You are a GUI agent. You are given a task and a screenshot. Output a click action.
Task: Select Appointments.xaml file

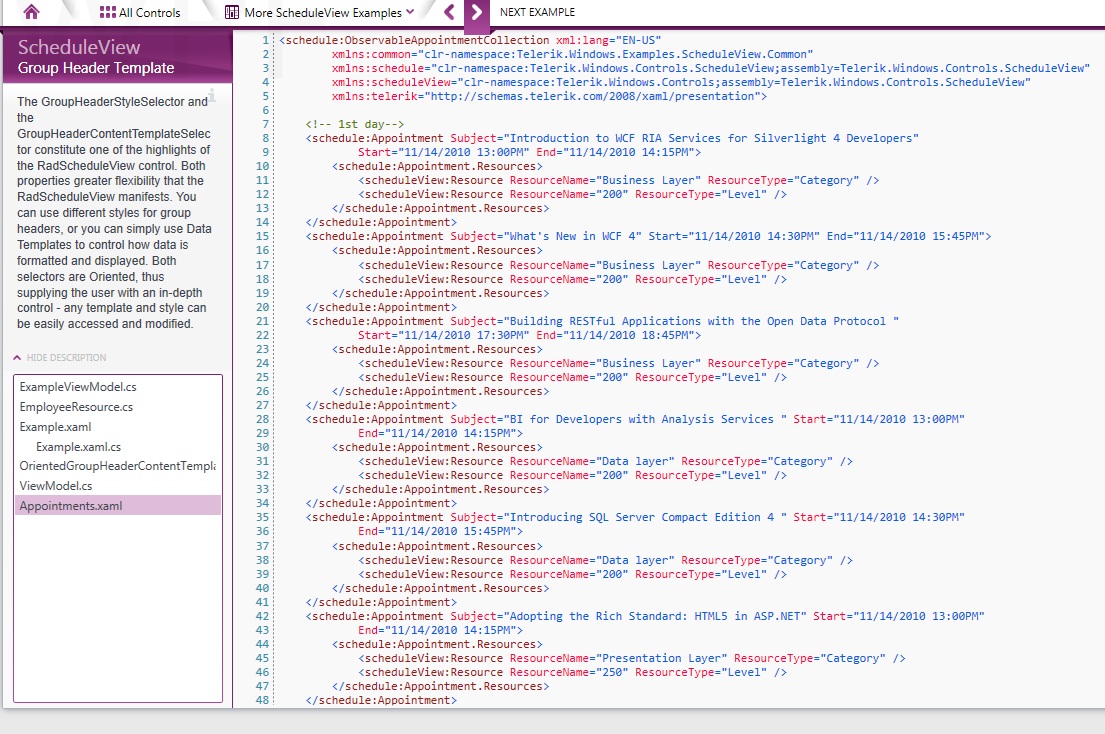coord(118,505)
